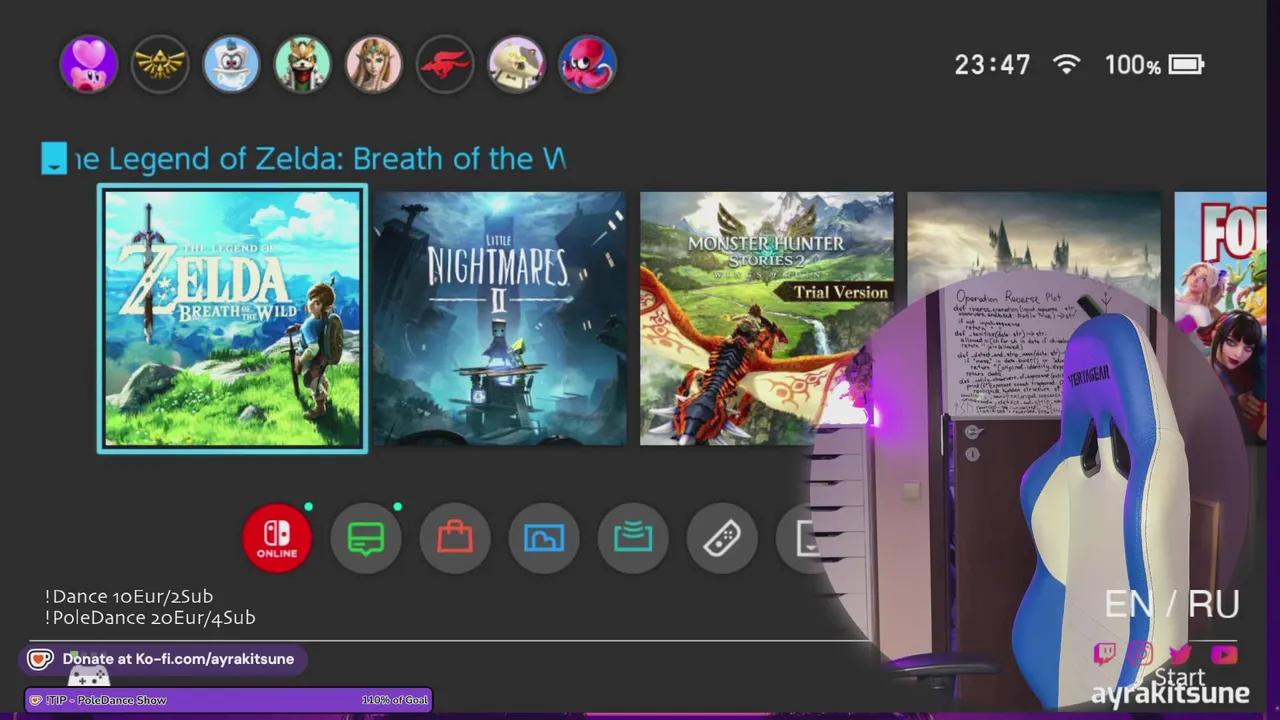The width and height of the screenshot is (1280, 720).
Task: Check the Wi-Fi signal indicator
Action: click(x=1067, y=65)
